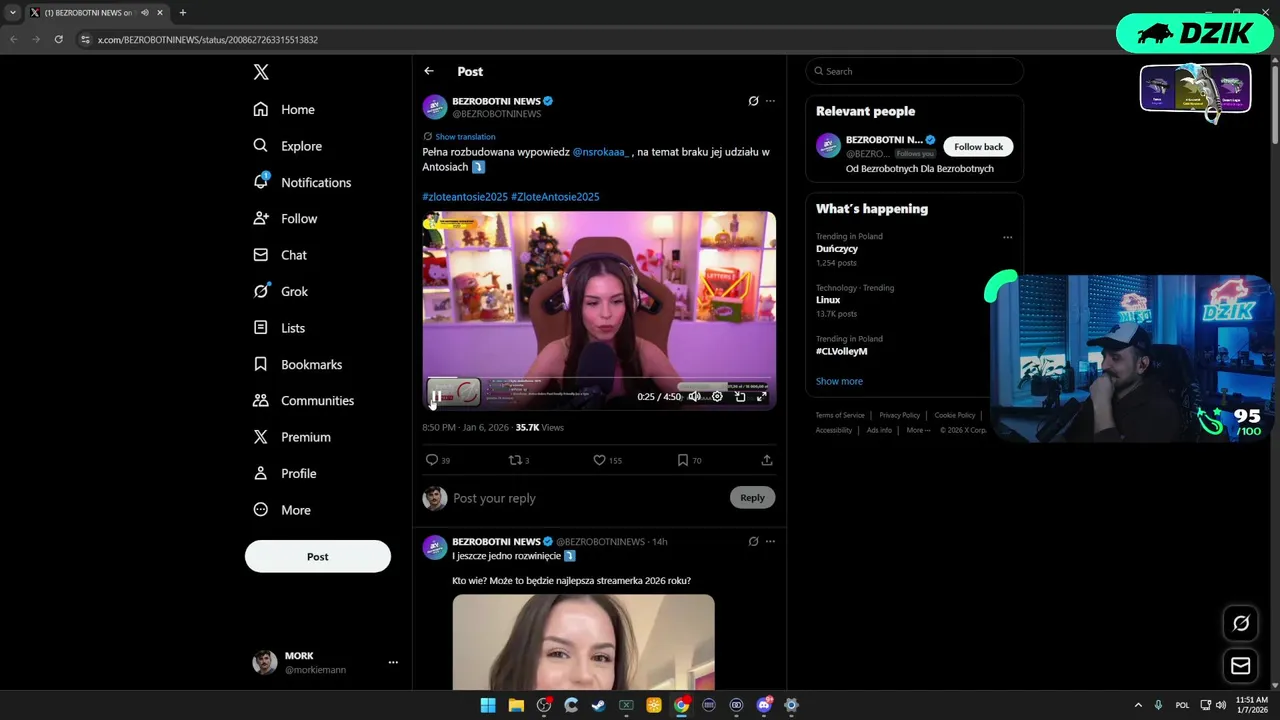The width and height of the screenshot is (1280, 720).
Task: Open the Explore page
Action: pyautogui.click(x=288, y=146)
